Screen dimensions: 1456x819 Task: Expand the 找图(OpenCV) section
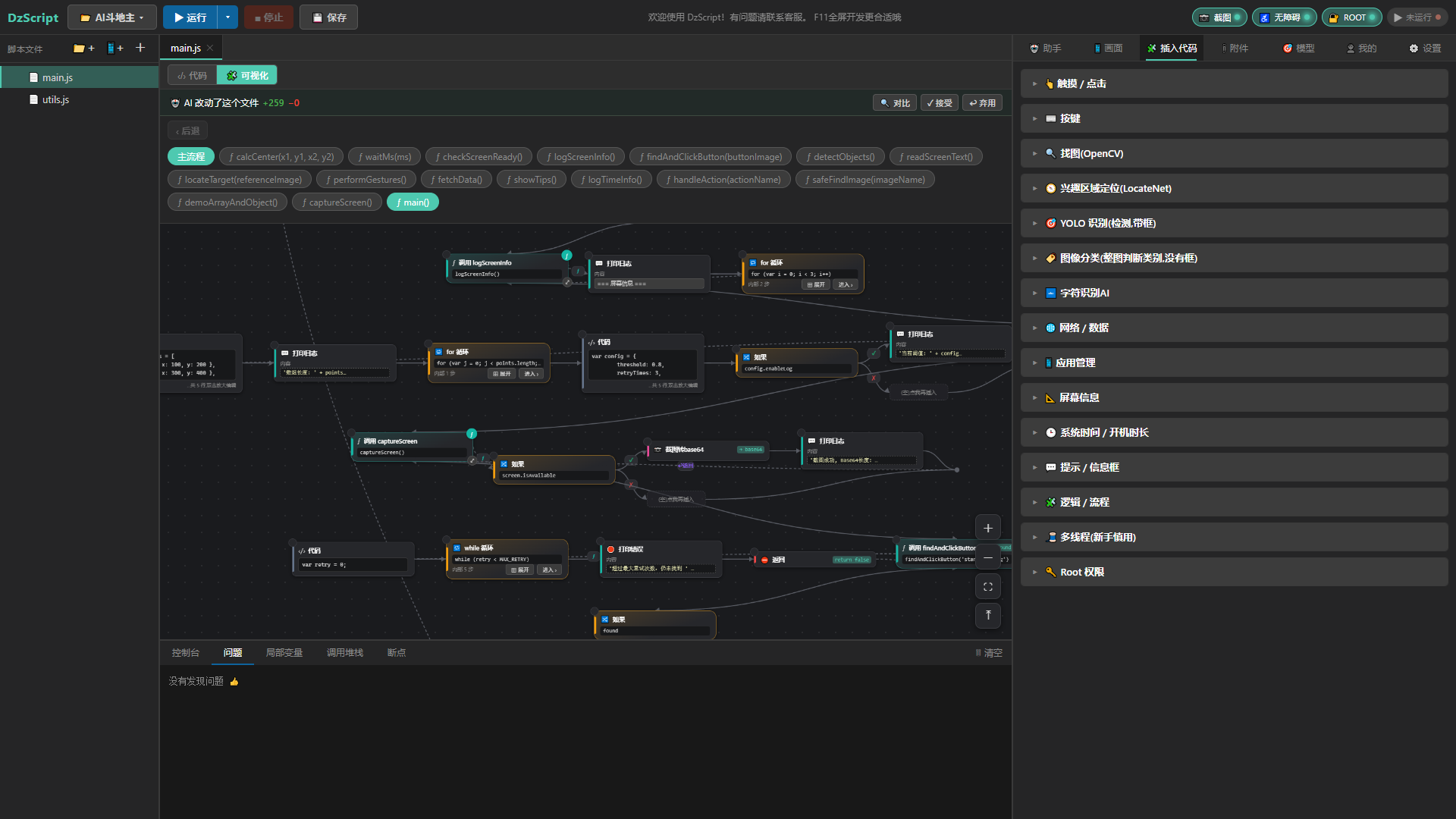1235,153
